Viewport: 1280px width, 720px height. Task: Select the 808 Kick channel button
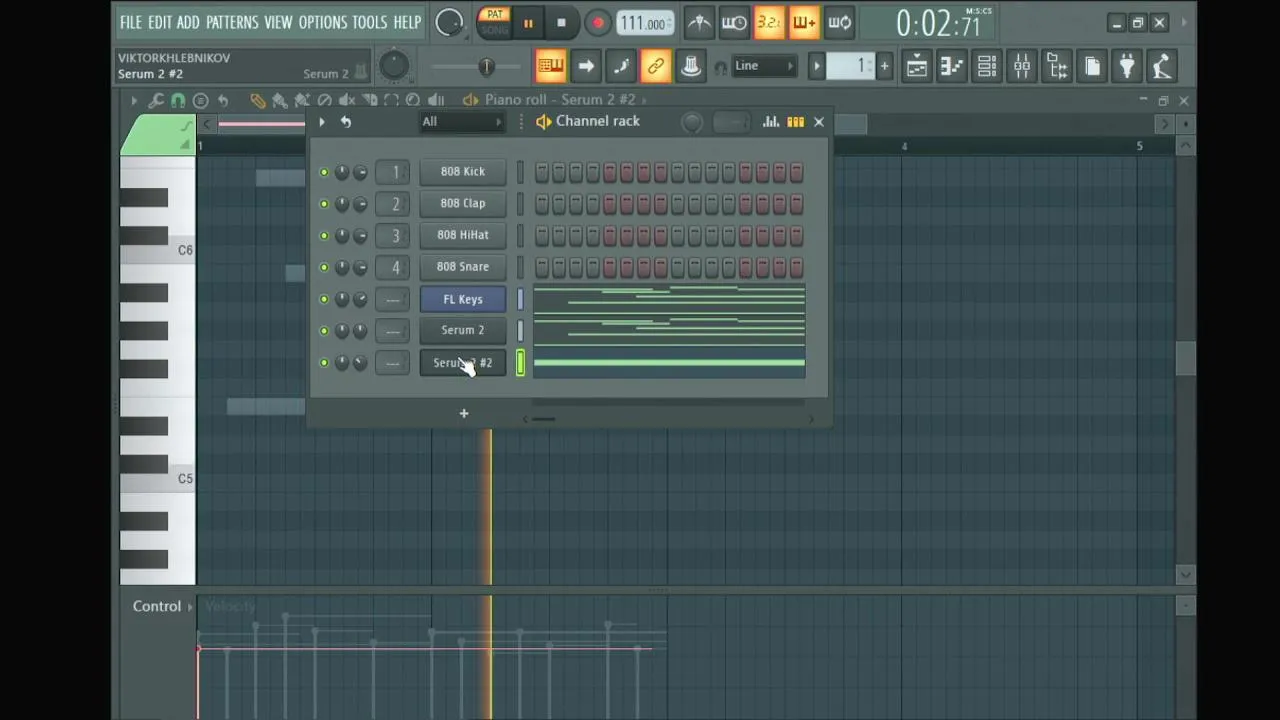[x=463, y=172]
